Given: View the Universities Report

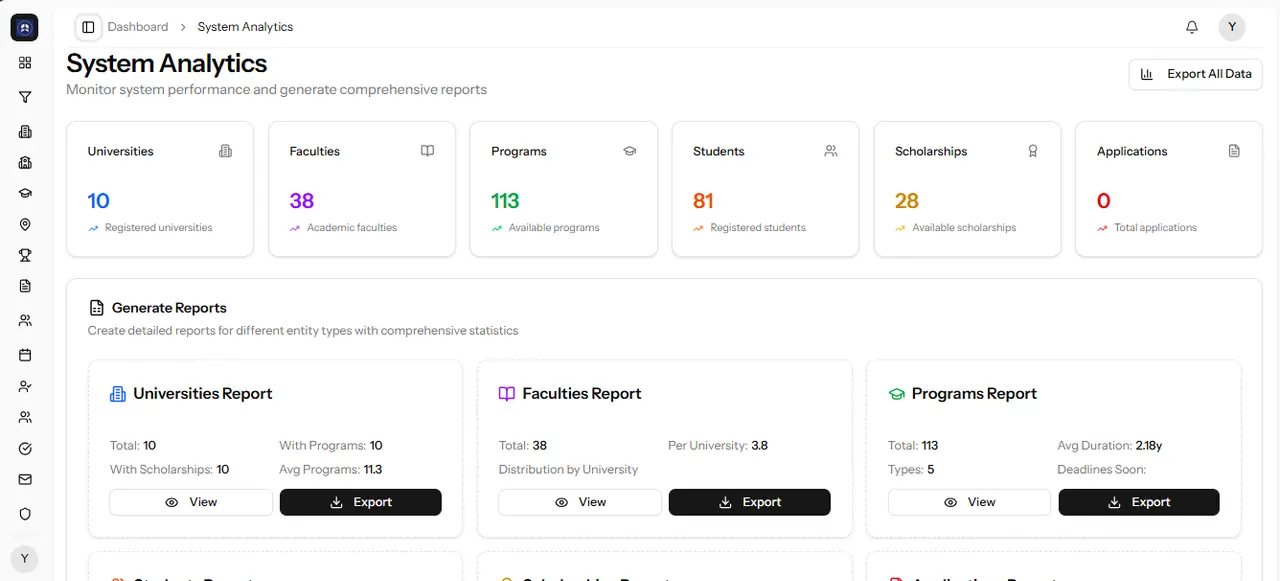Looking at the screenshot, I should click(191, 502).
